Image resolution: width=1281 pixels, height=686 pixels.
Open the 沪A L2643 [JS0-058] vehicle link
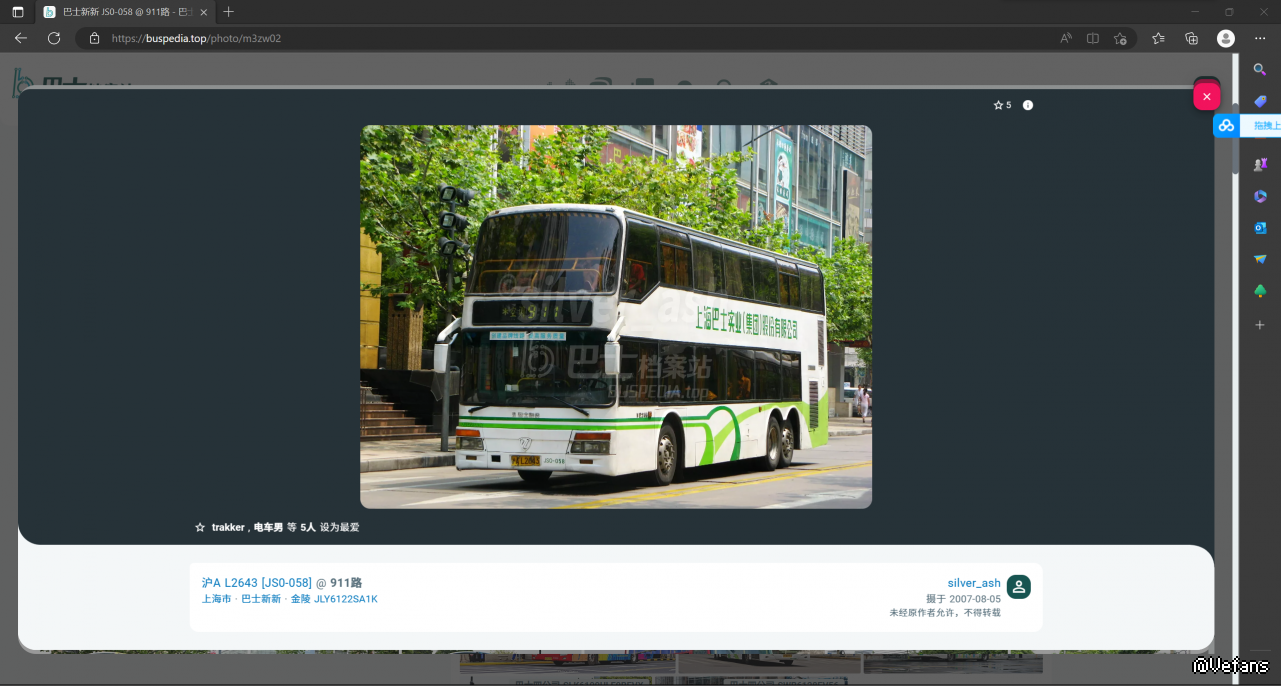pos(257,583)
